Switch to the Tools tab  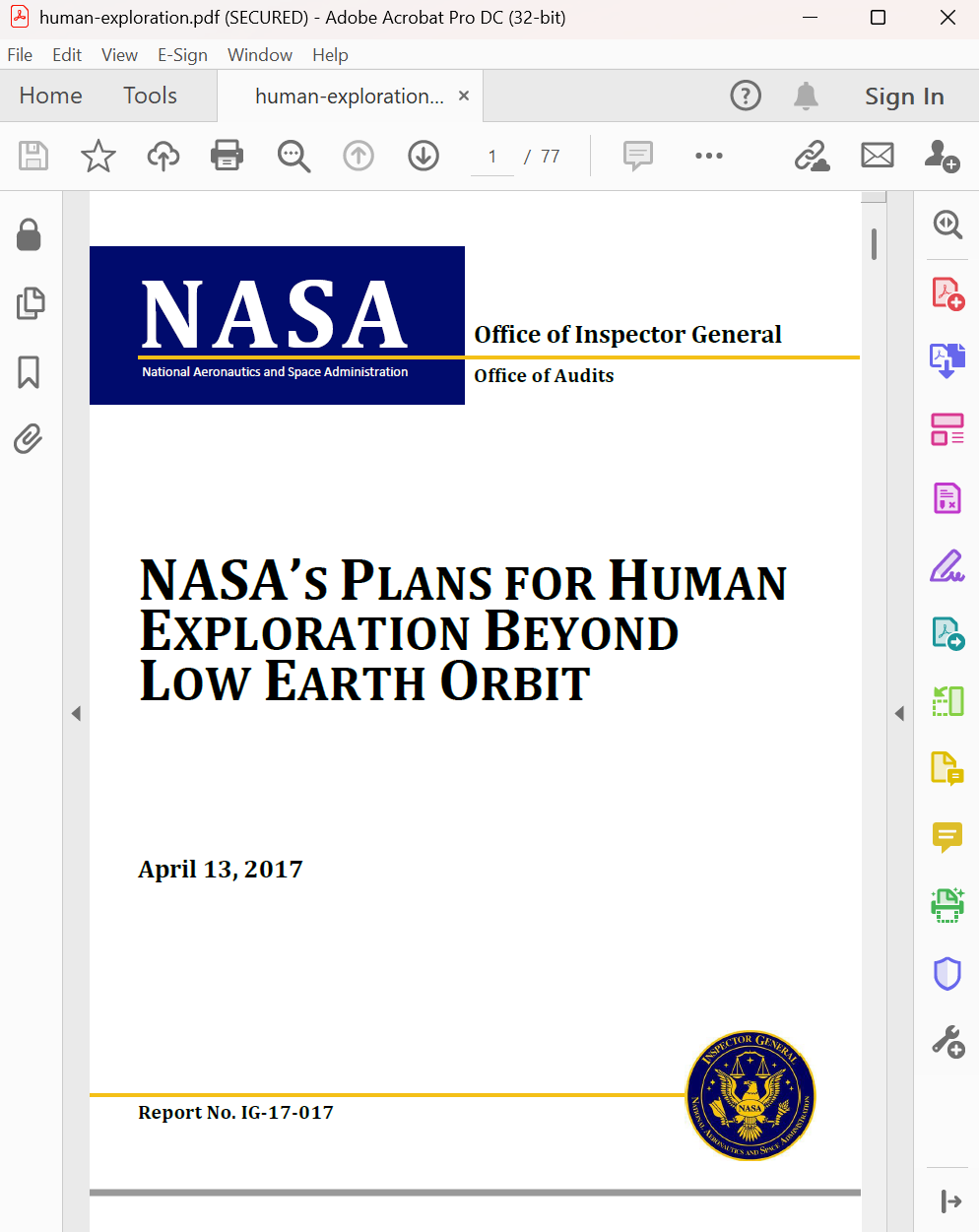150,96
